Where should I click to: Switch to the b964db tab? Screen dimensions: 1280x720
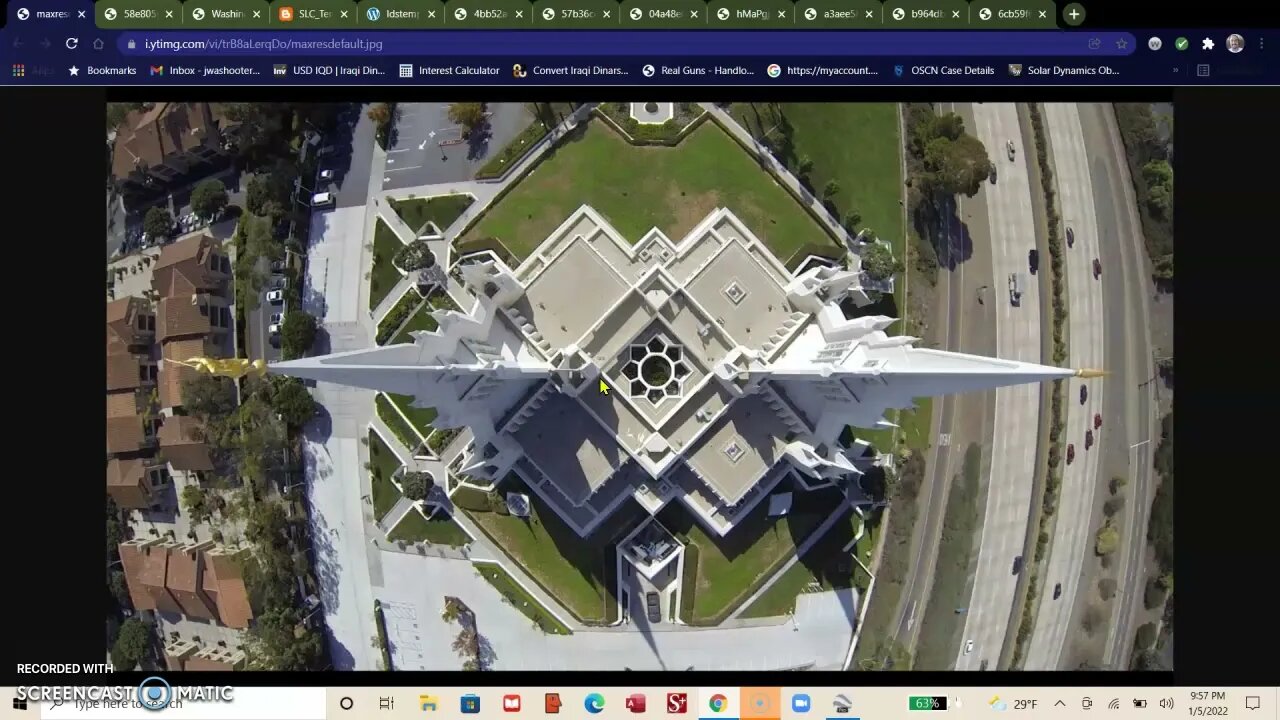click(924, 14)
